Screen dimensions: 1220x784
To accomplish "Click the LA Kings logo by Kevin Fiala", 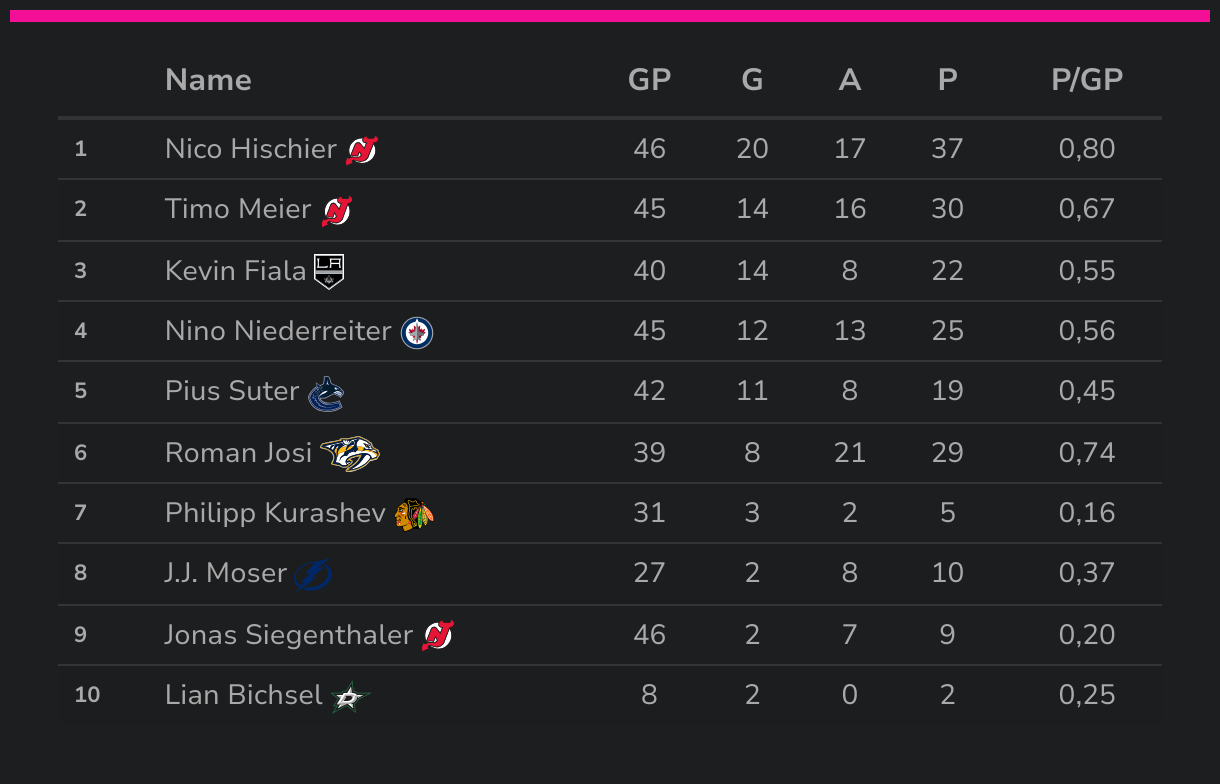I will [329, 271].
